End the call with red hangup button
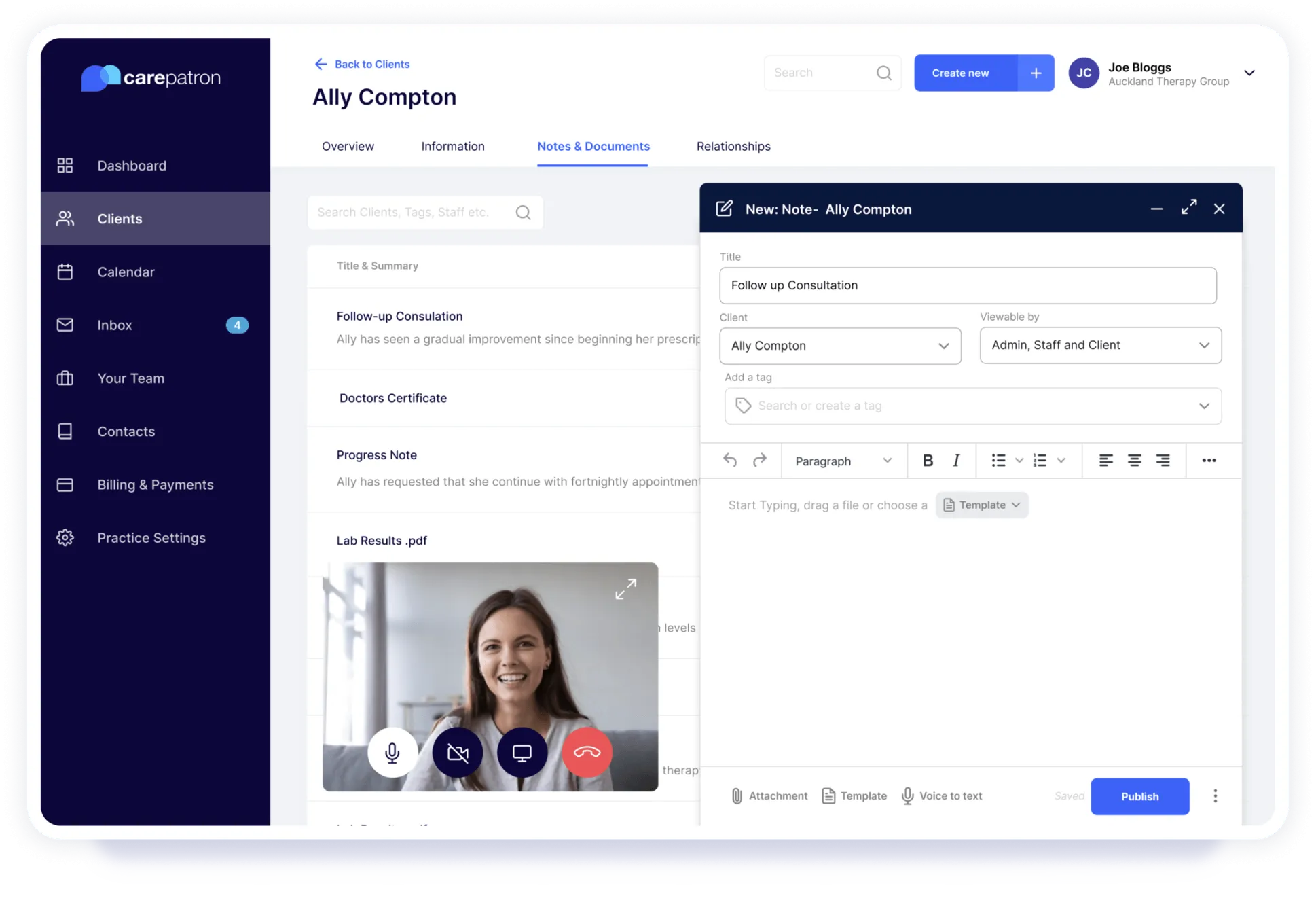 click(x=587, y=753)
